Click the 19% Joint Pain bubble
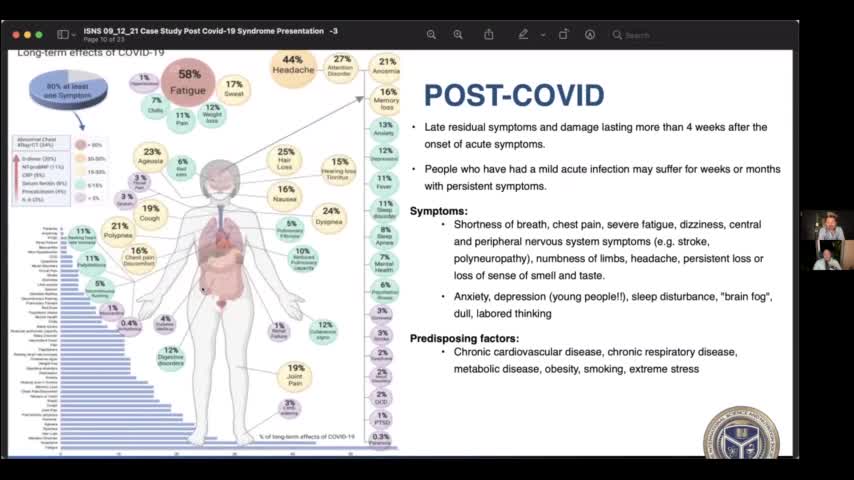The height and width of the screenshot is (480, 854). point(295,375)
